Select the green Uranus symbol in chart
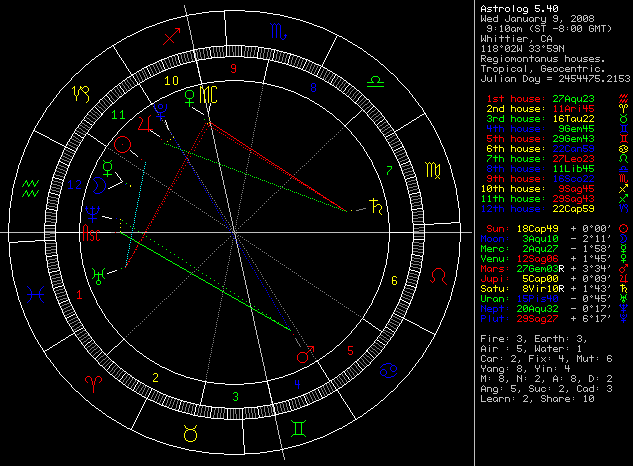Viewport: 633px width, 466px height. (x=98, y=274)
